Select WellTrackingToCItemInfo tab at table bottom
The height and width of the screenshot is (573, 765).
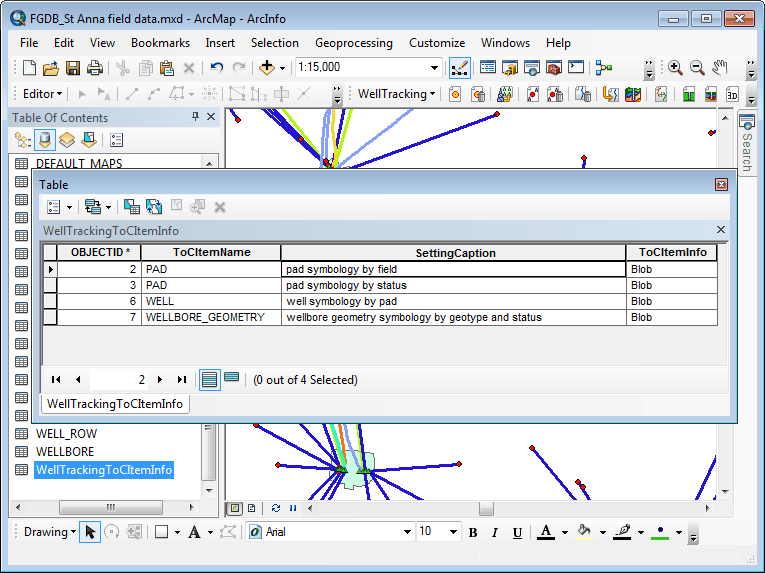[x=115, y=404]
